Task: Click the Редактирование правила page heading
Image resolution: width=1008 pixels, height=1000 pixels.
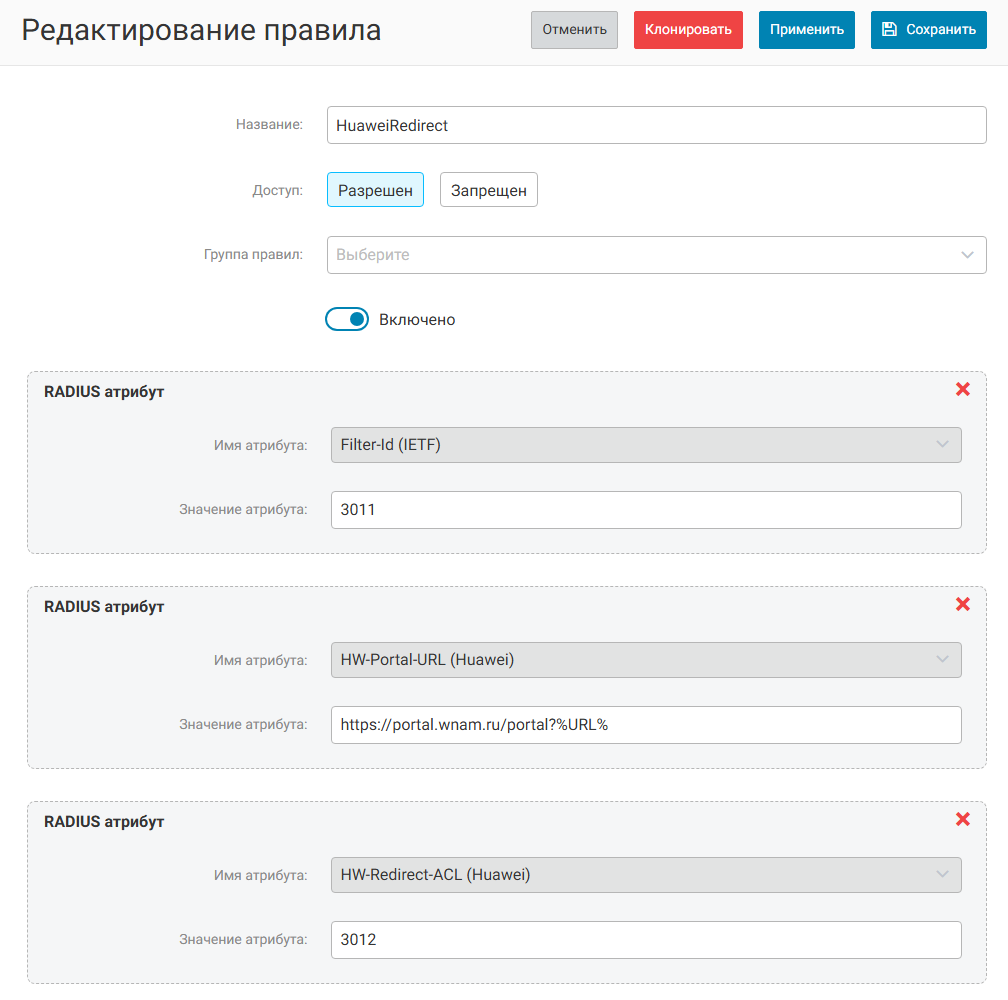Action: click(x=201, y=30)
